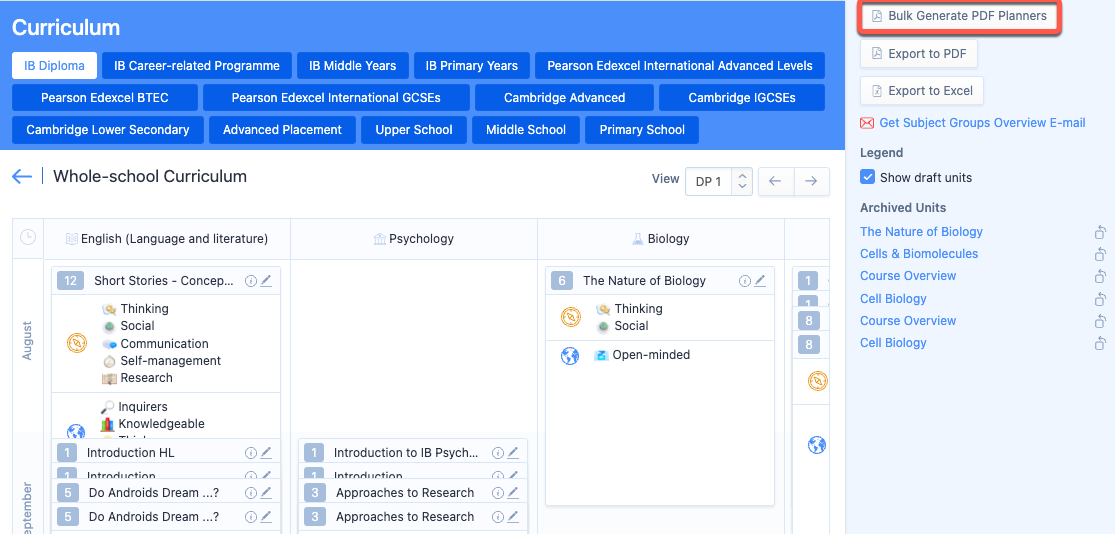Image resolution: width=1115 pixels, height=534 pixels.
Task: Open Pearson Edexcel BTEC tab
Action: pyautogui.click(x=105, y=97)
